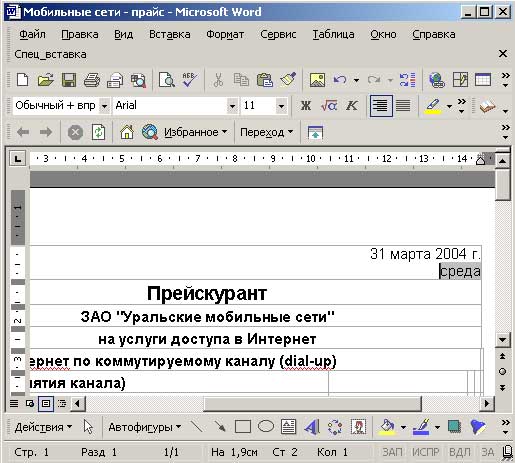Apply the line color brush
This screenshot has width=515, height=463.
point(421,426)
